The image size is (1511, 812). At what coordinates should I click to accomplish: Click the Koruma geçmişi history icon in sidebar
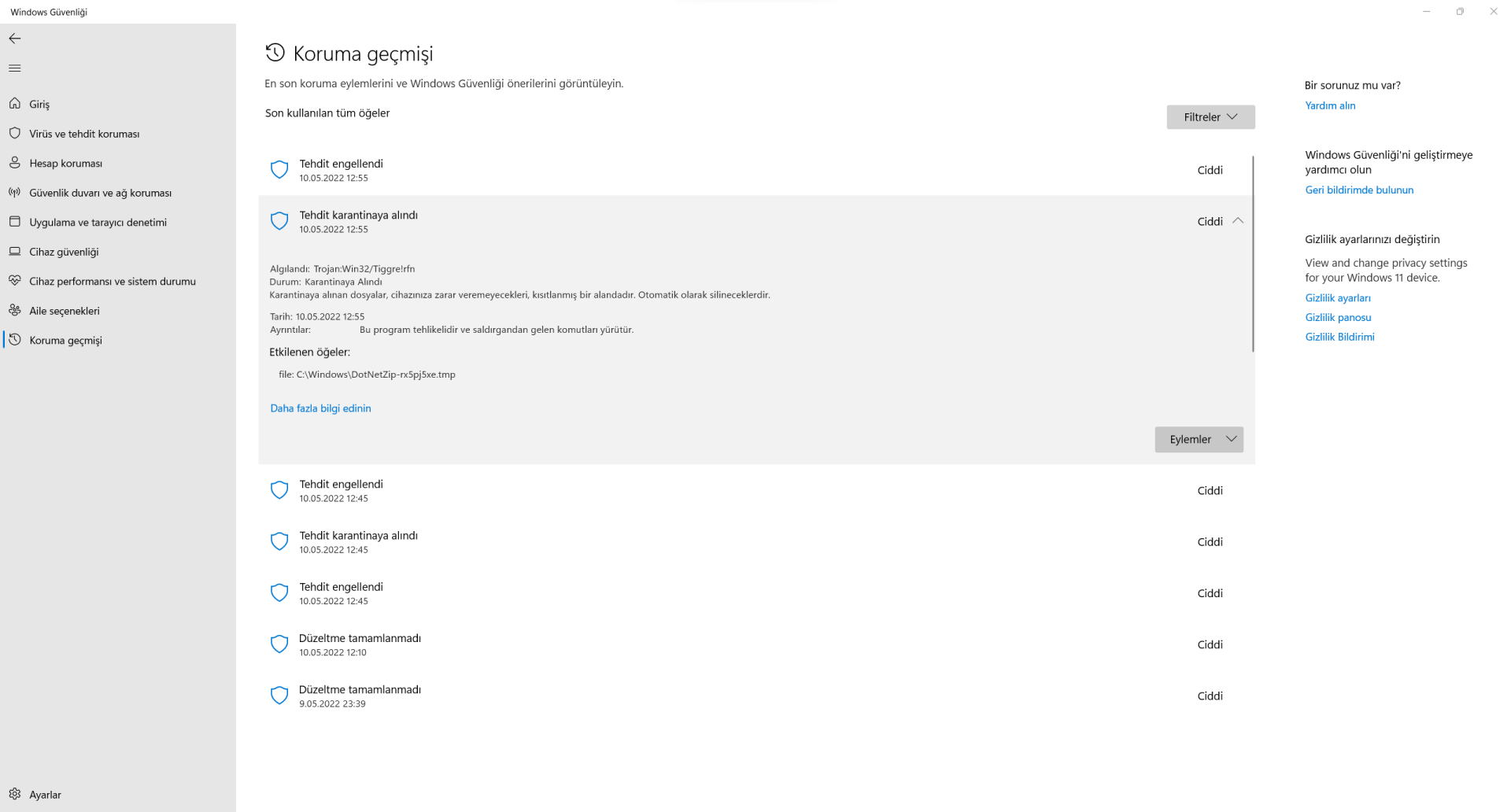tap(15, 340)
